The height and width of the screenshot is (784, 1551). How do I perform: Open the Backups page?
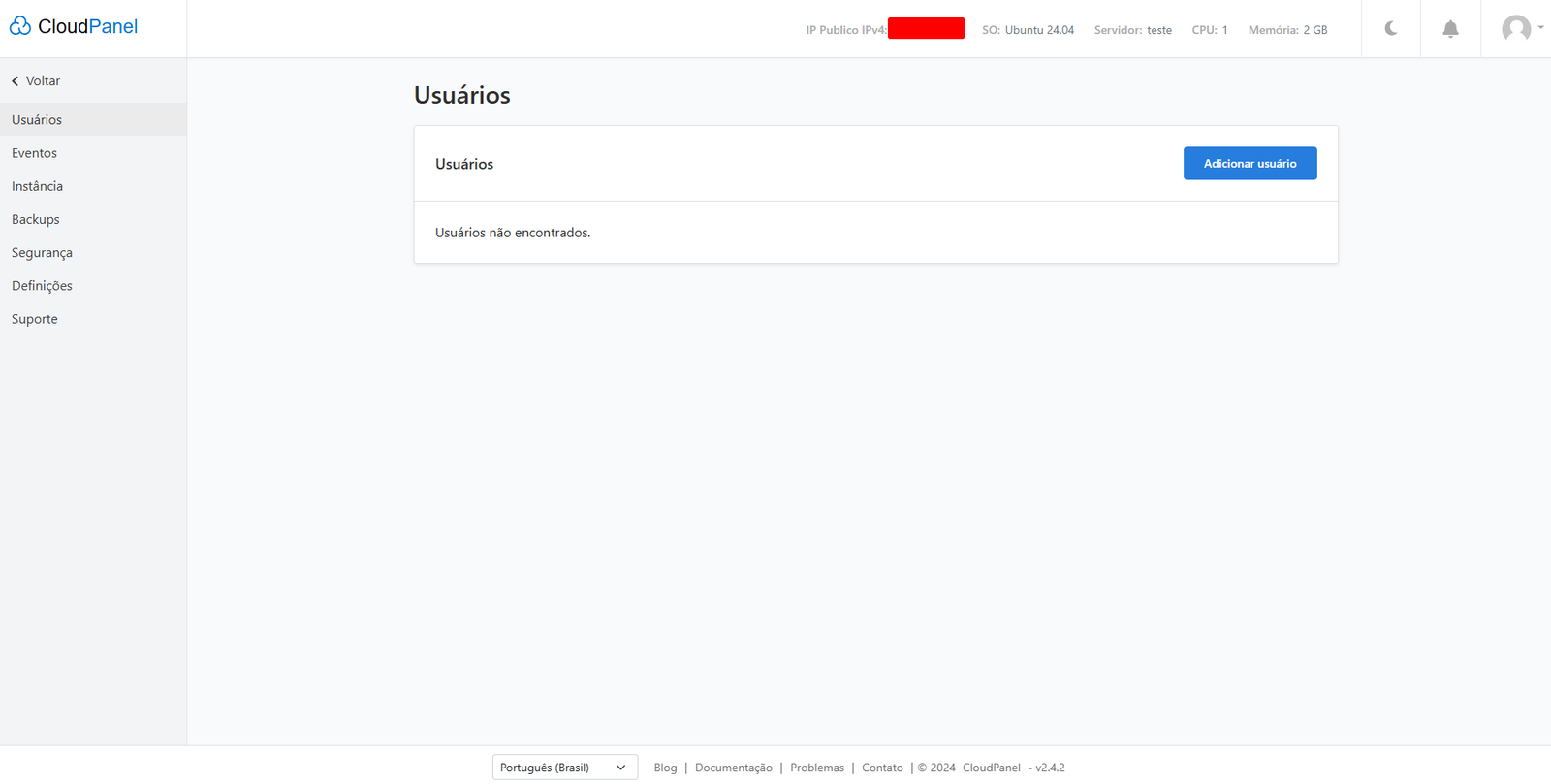coord(36,220)
